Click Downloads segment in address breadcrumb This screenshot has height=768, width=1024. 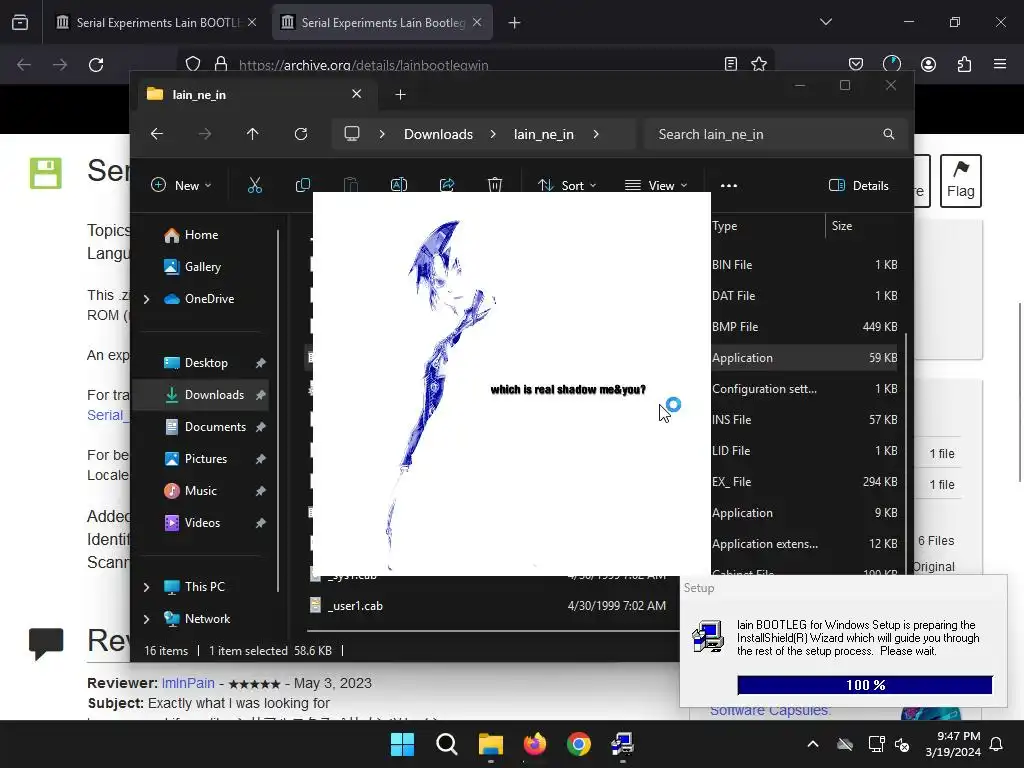[438, 134]
